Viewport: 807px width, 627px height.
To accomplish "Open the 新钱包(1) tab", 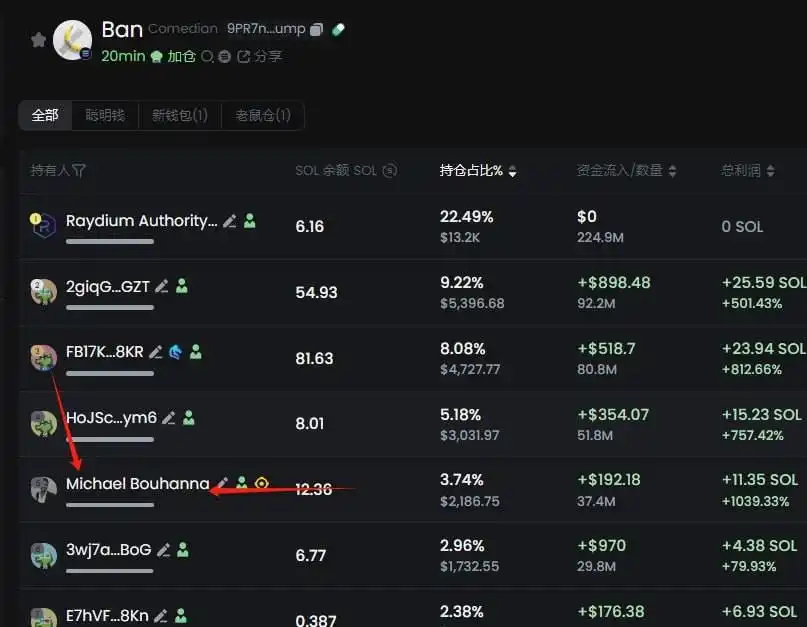I will (180, 115).
